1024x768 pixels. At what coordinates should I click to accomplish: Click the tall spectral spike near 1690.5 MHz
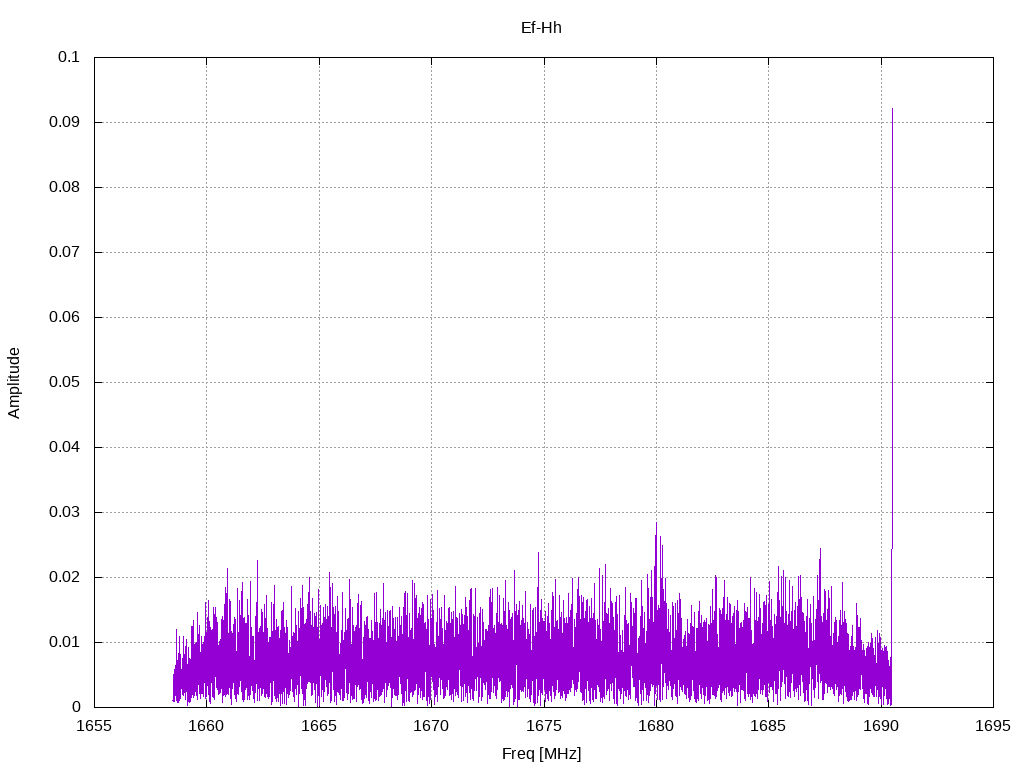[x=892, y=327]
